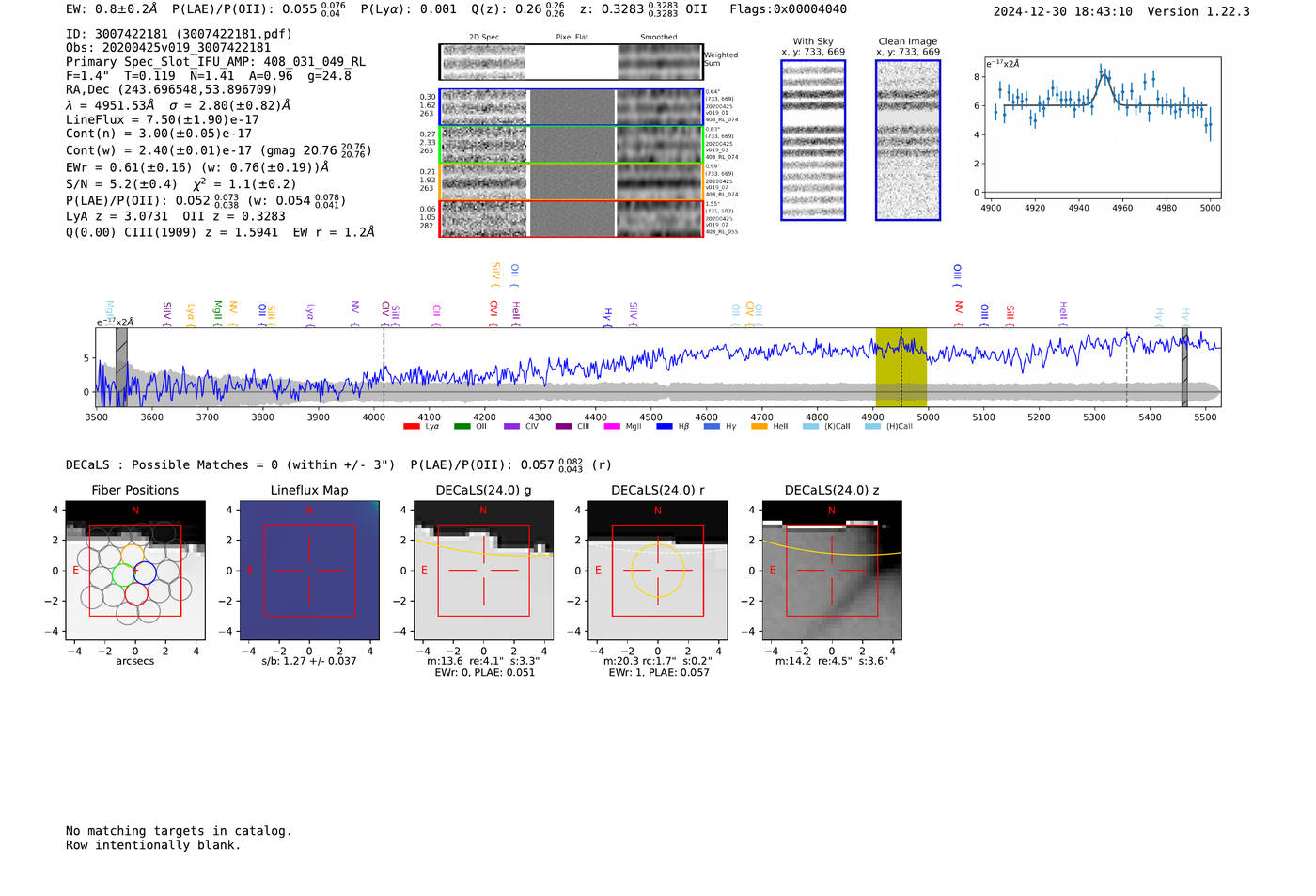The image size is (1316, 896).
Task: Click the S/N = 5.2 line
Action: pyautogui.click(x=180, y=184)
